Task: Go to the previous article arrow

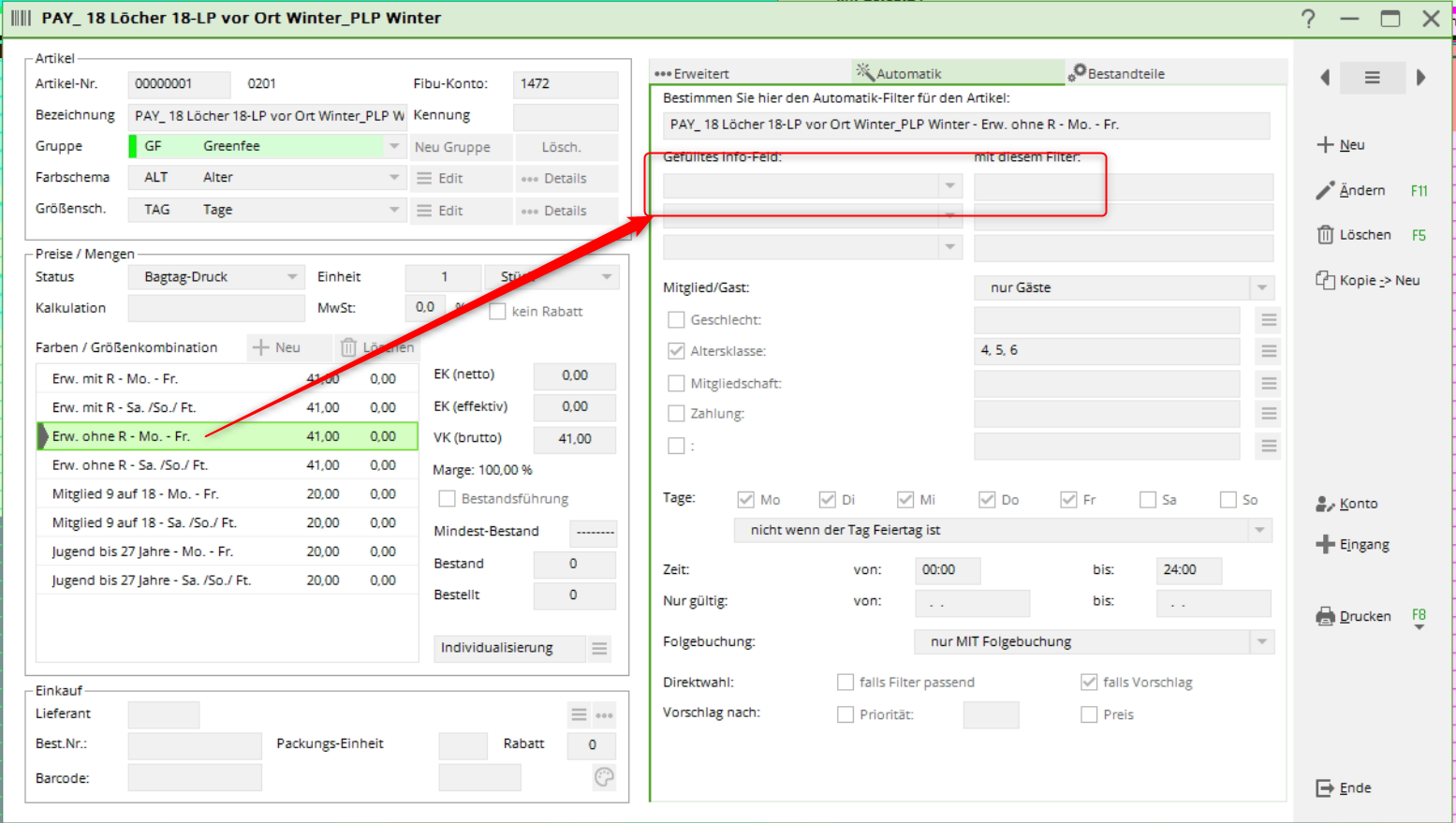Action: pos(1325,78)
